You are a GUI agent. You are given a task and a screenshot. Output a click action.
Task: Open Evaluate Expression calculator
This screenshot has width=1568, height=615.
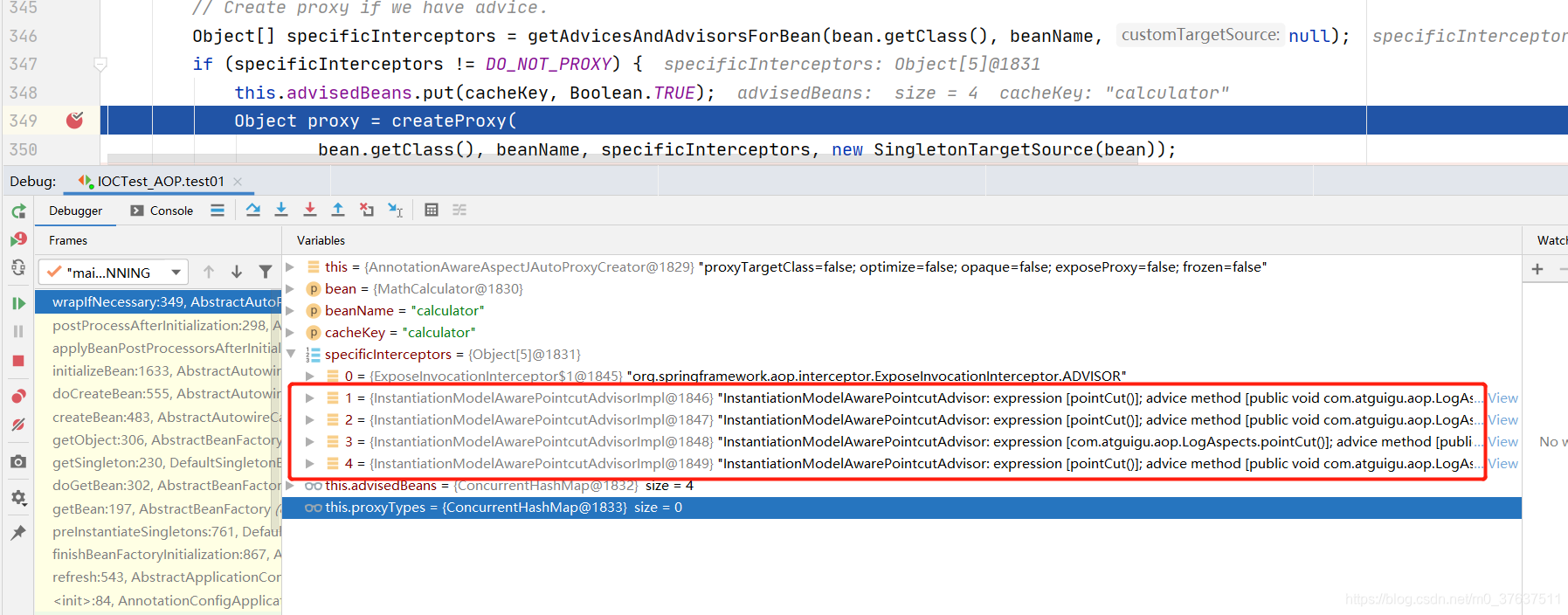(x=432, y=210)
